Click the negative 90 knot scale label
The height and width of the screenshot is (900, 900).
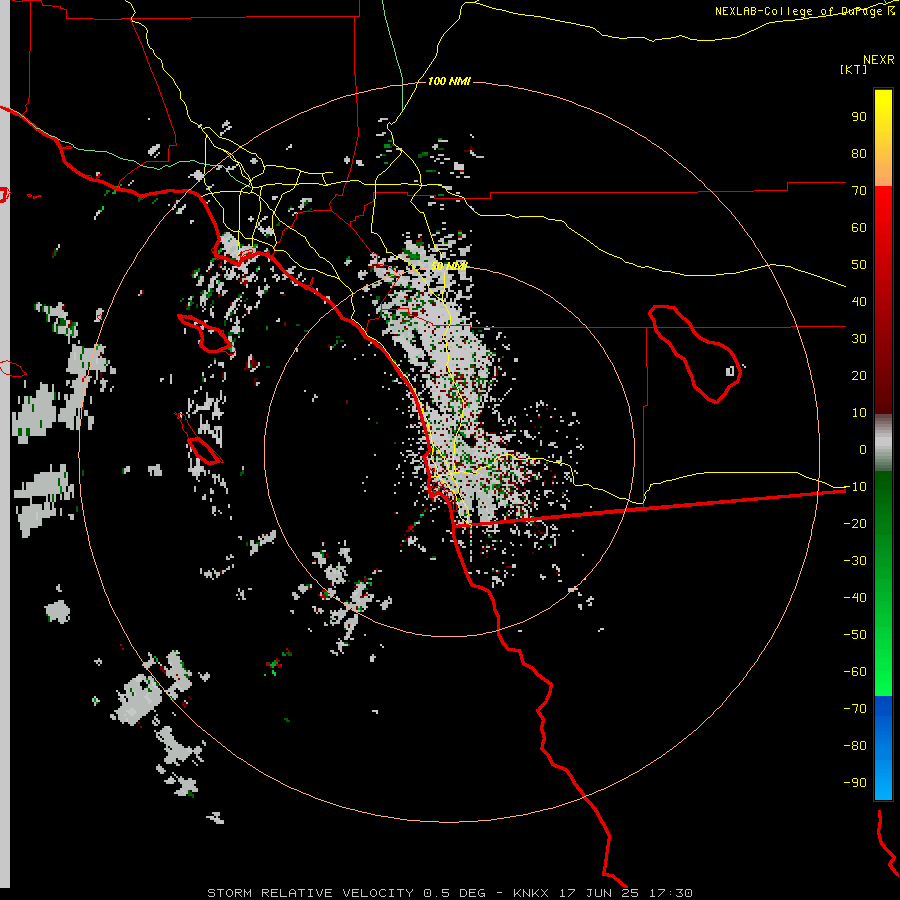(x=855, y=782)
